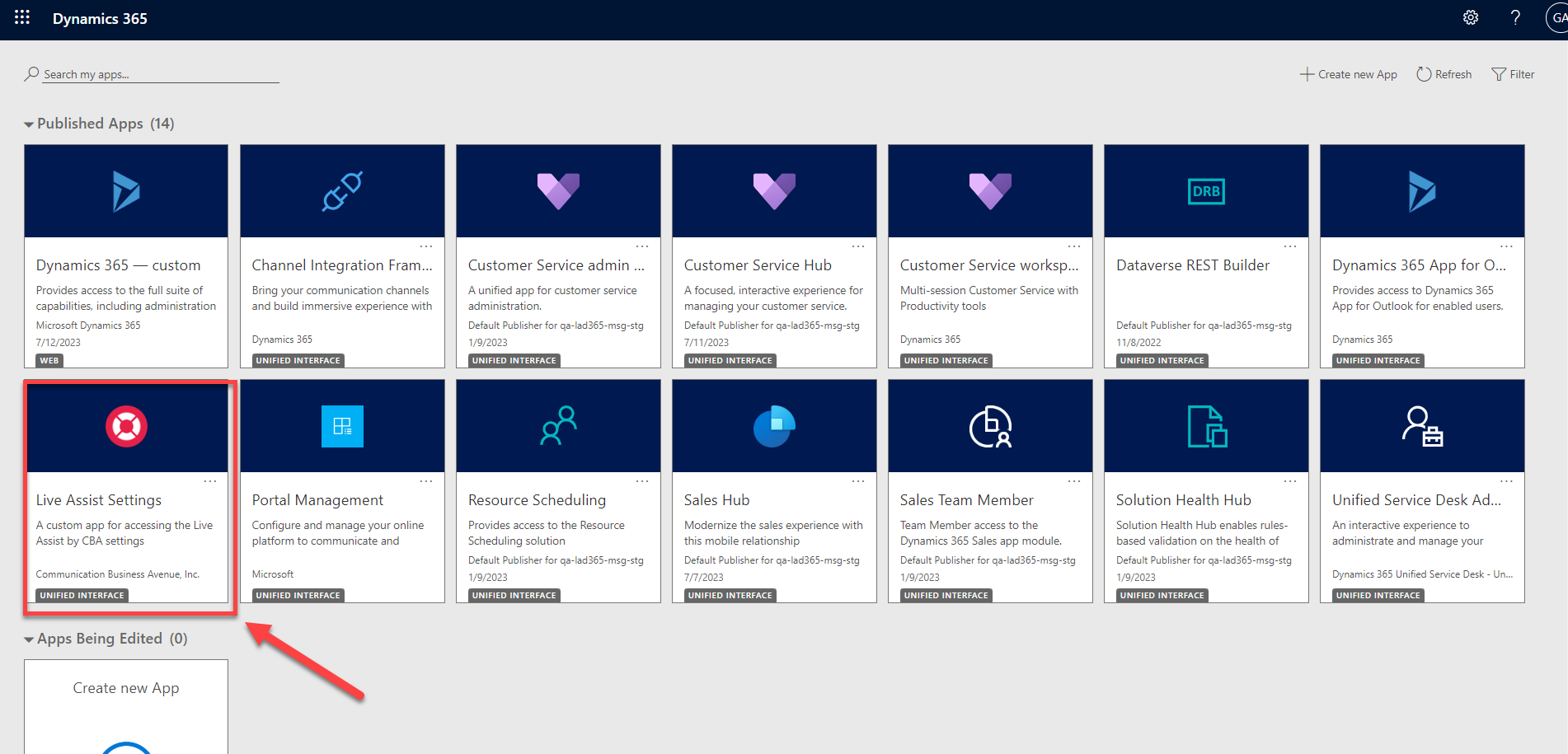
Task: Open Customer Service admin heart icon
Action: [x=558, y=191]
